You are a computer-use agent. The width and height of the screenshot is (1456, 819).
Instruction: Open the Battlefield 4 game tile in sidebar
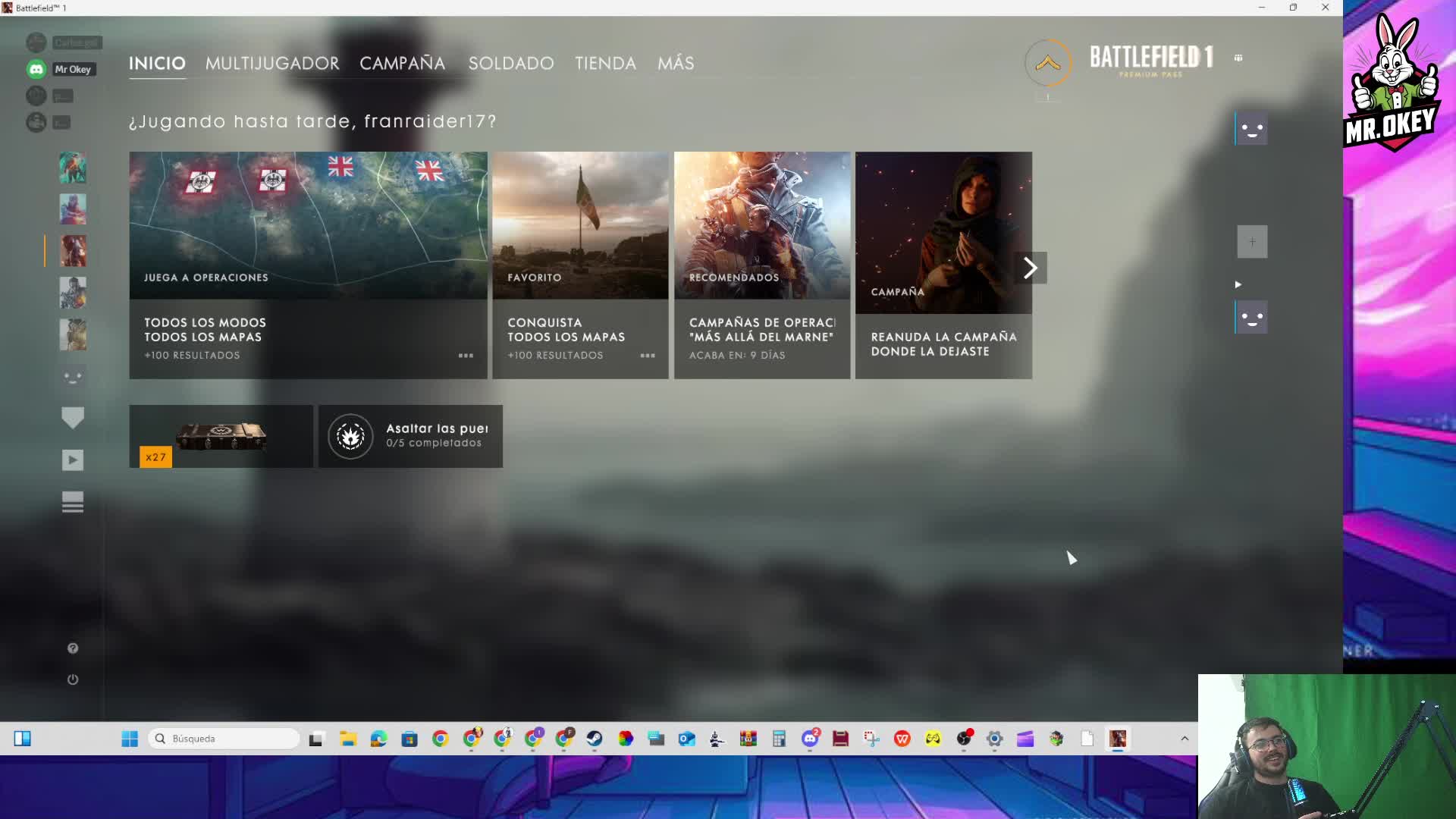coord(73,293)
